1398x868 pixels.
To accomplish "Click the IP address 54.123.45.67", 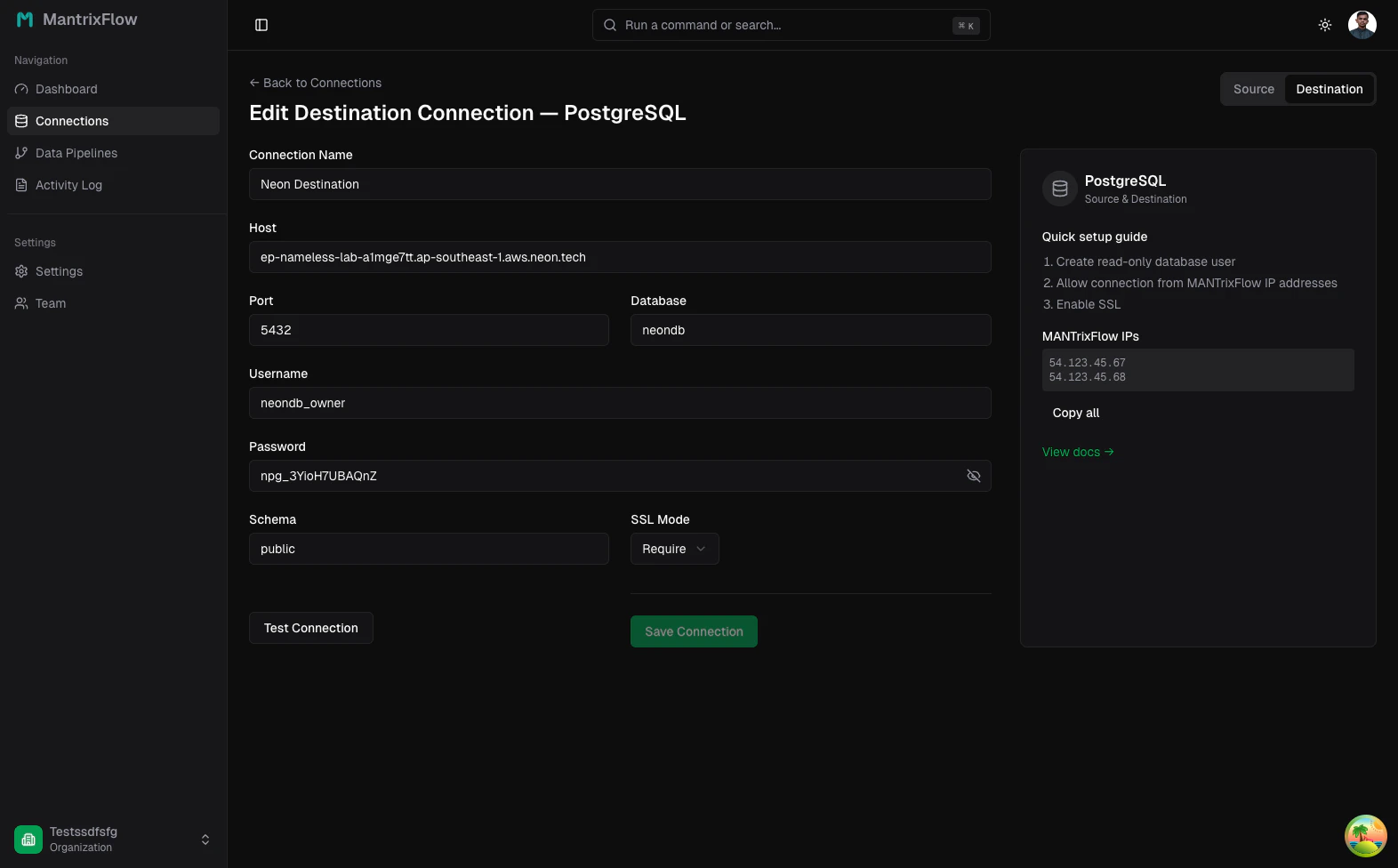I will point(1088,363).
